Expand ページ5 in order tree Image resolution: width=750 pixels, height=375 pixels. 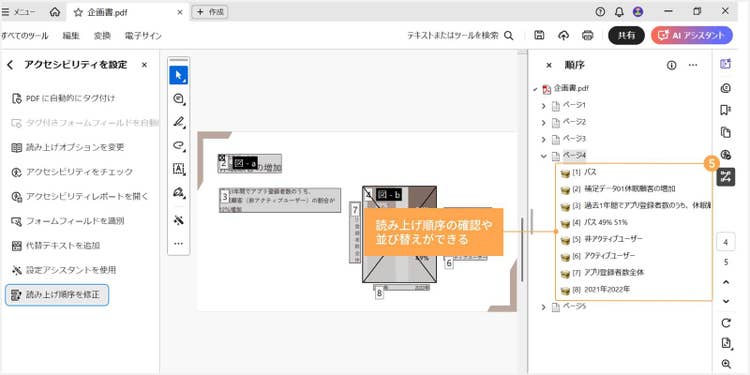click(x=543, y=307)
